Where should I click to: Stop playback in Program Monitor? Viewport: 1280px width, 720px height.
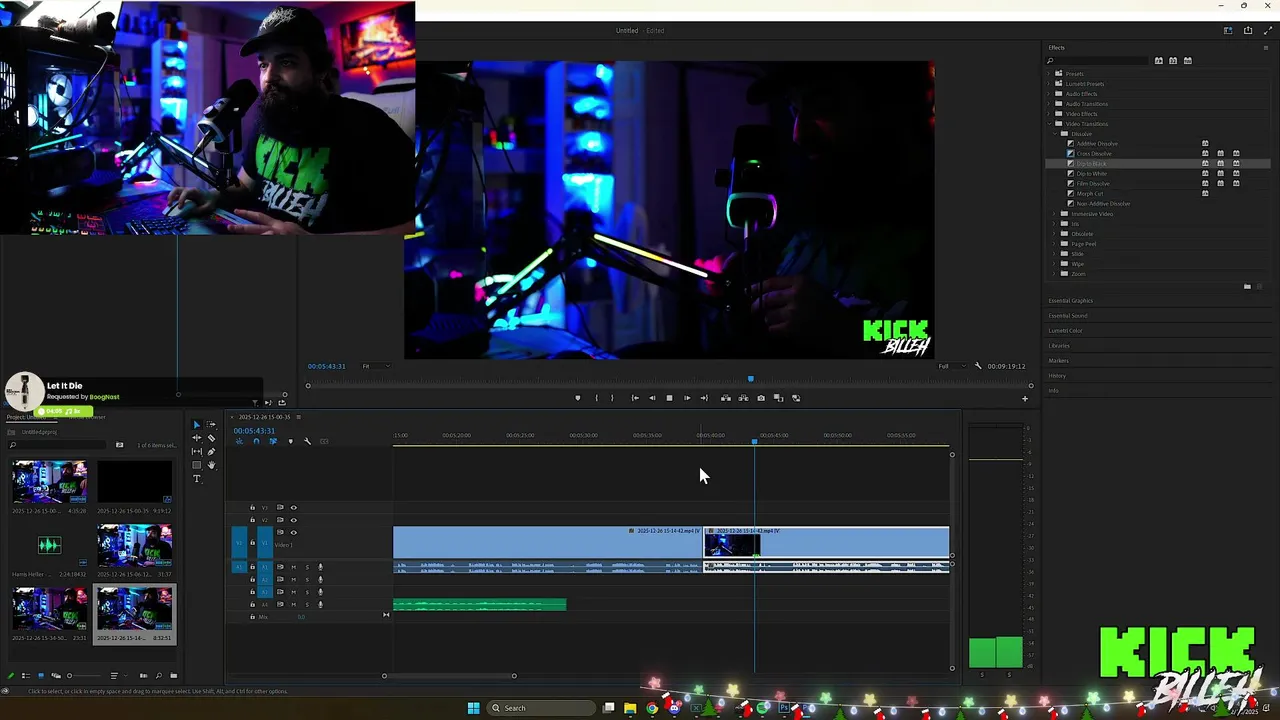click(x=670, y=398)
